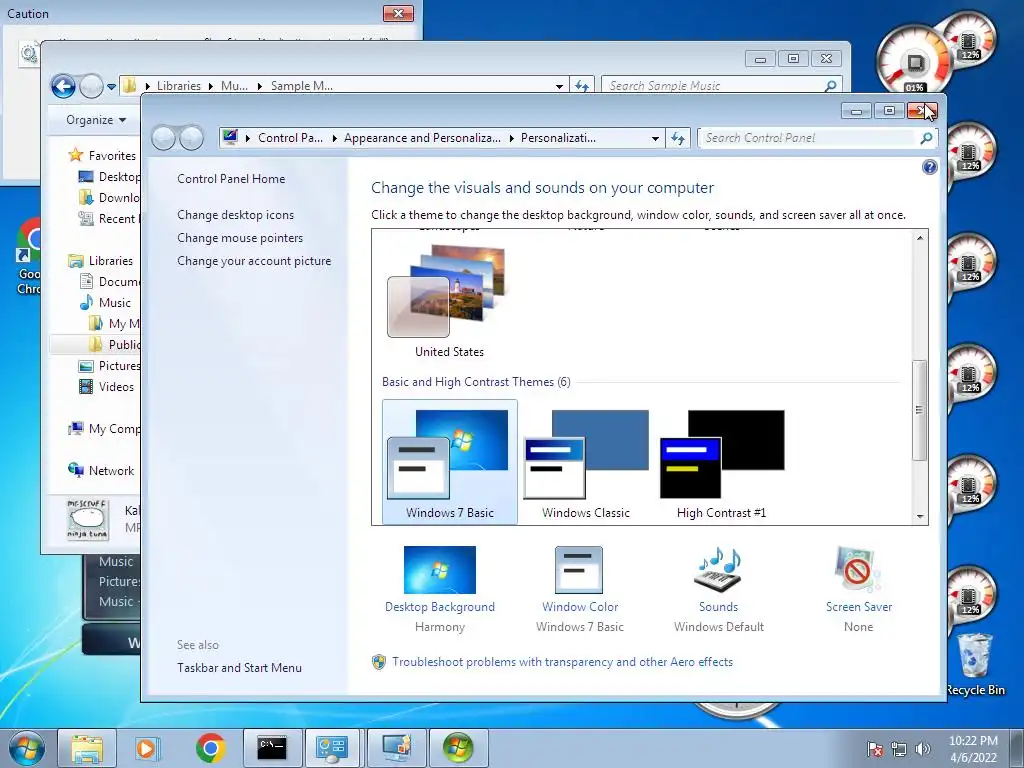Select Pictures library in Explorer navigation pane

(109, 366)
